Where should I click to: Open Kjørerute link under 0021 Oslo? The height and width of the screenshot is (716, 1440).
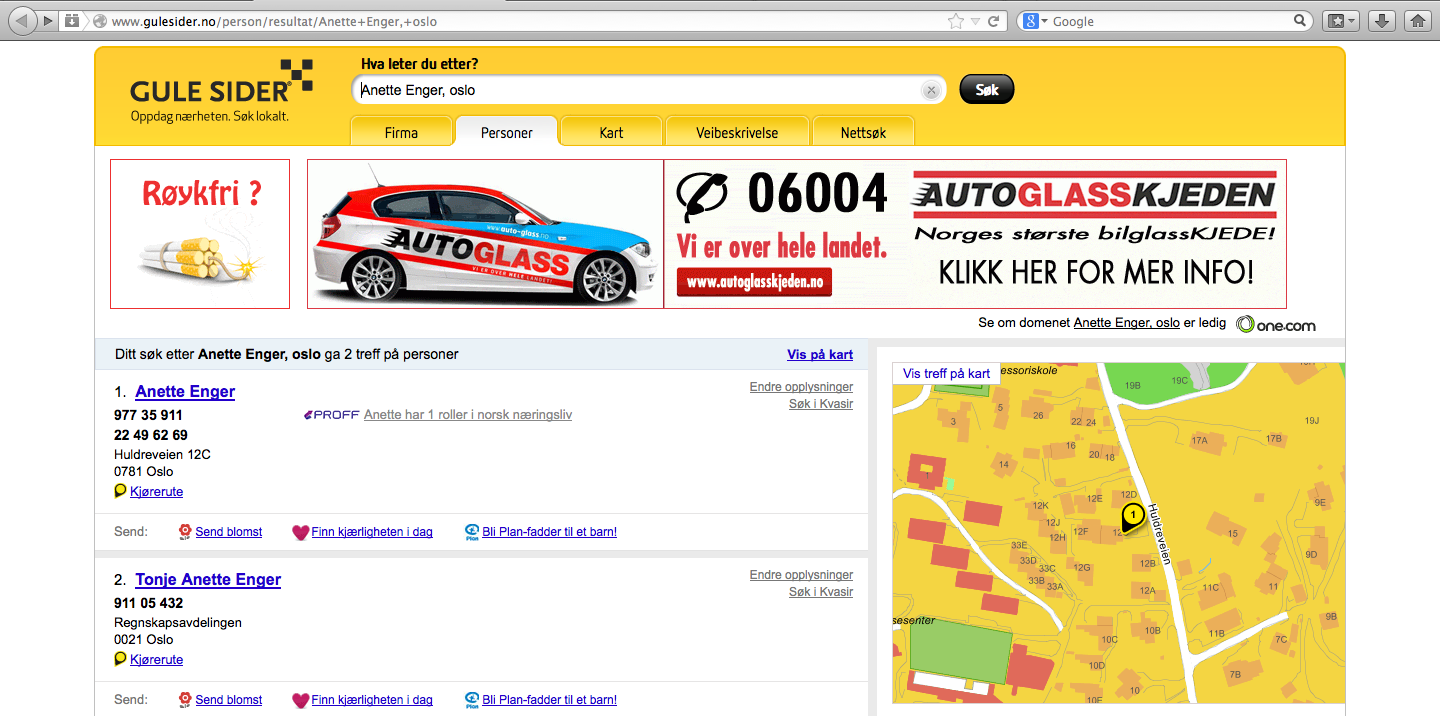157,660
